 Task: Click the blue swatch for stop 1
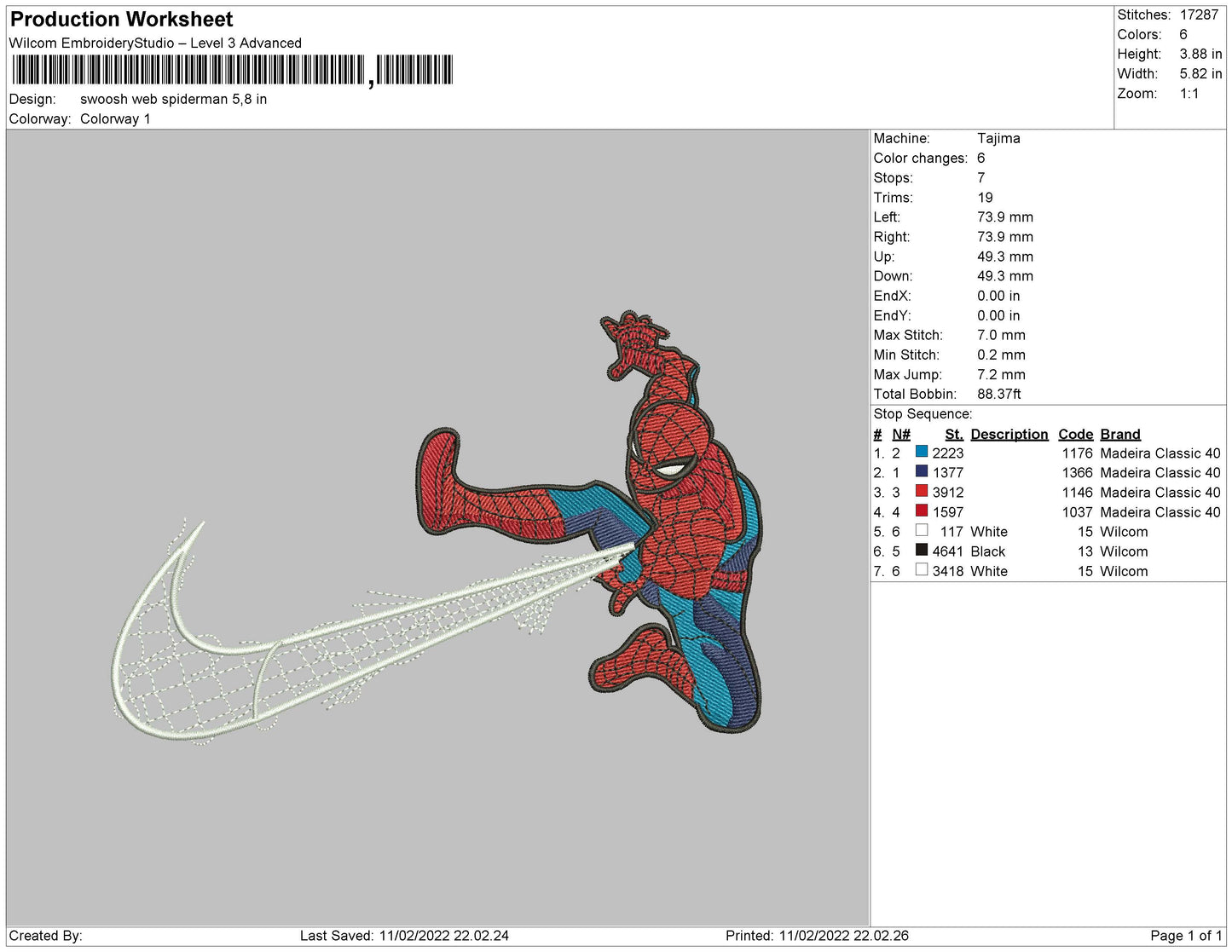(921, 452)
